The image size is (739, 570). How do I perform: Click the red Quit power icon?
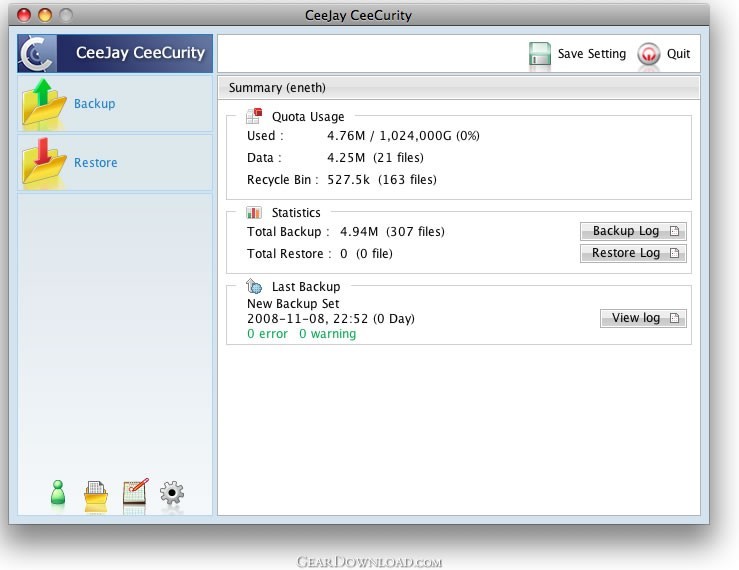[x=649, y=54]
